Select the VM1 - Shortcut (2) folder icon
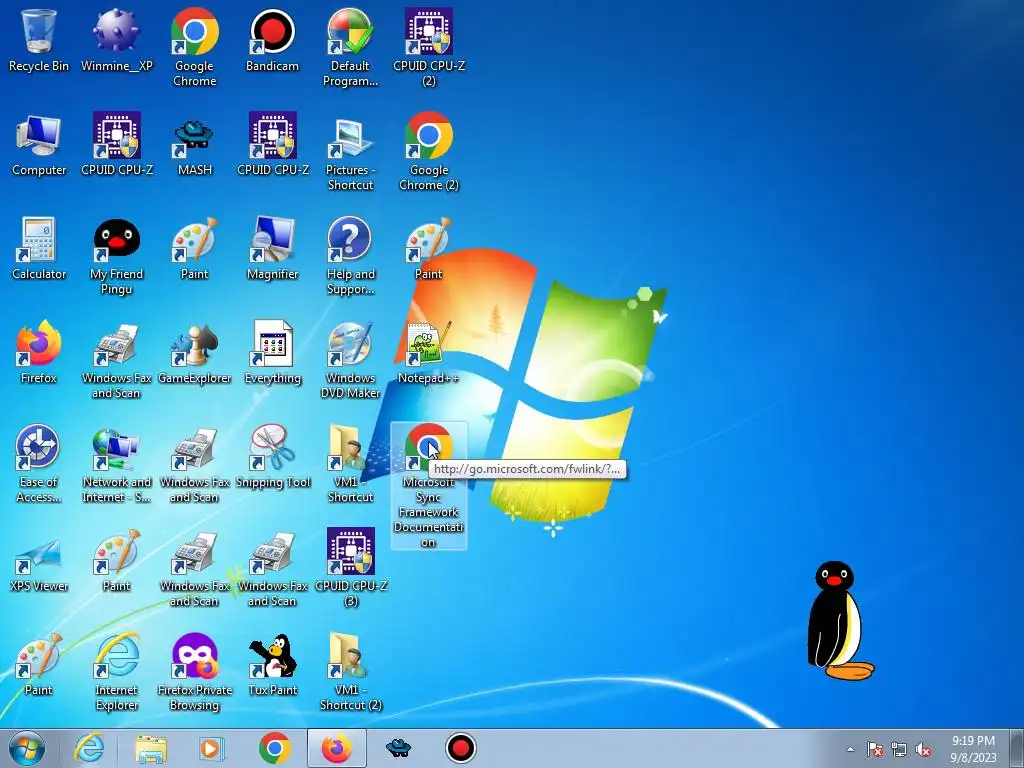This screenshot has width=1024, height=768. click(350, 671)
